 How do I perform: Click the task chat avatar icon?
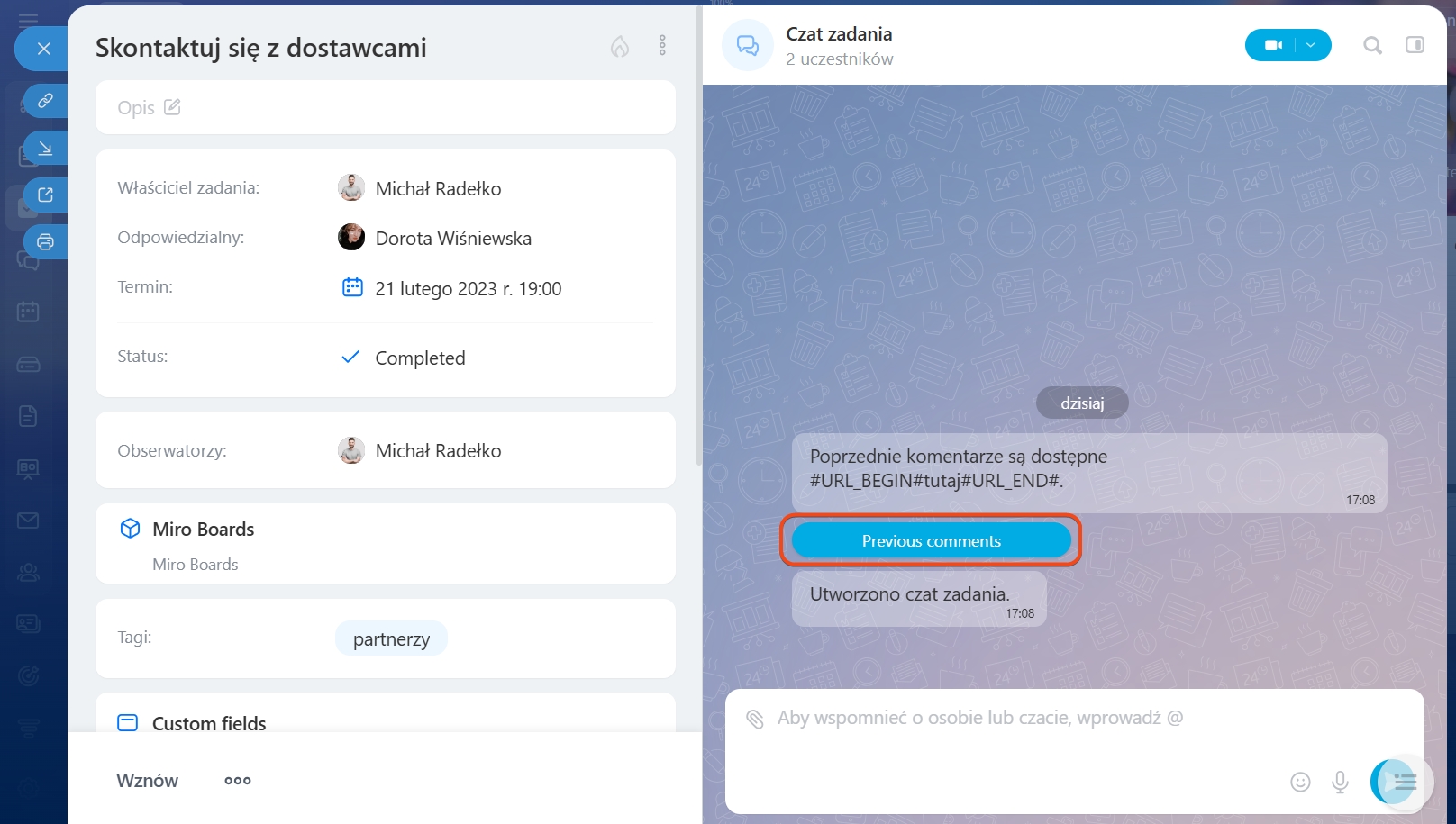(748, 45)
